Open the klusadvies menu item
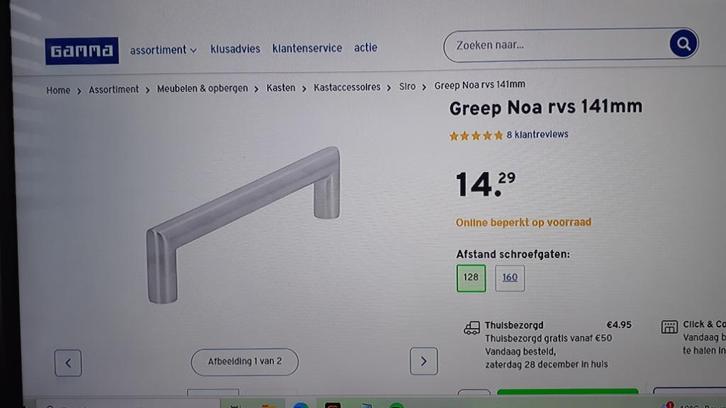This screenshot has height=408, width=726. (235, 49)
